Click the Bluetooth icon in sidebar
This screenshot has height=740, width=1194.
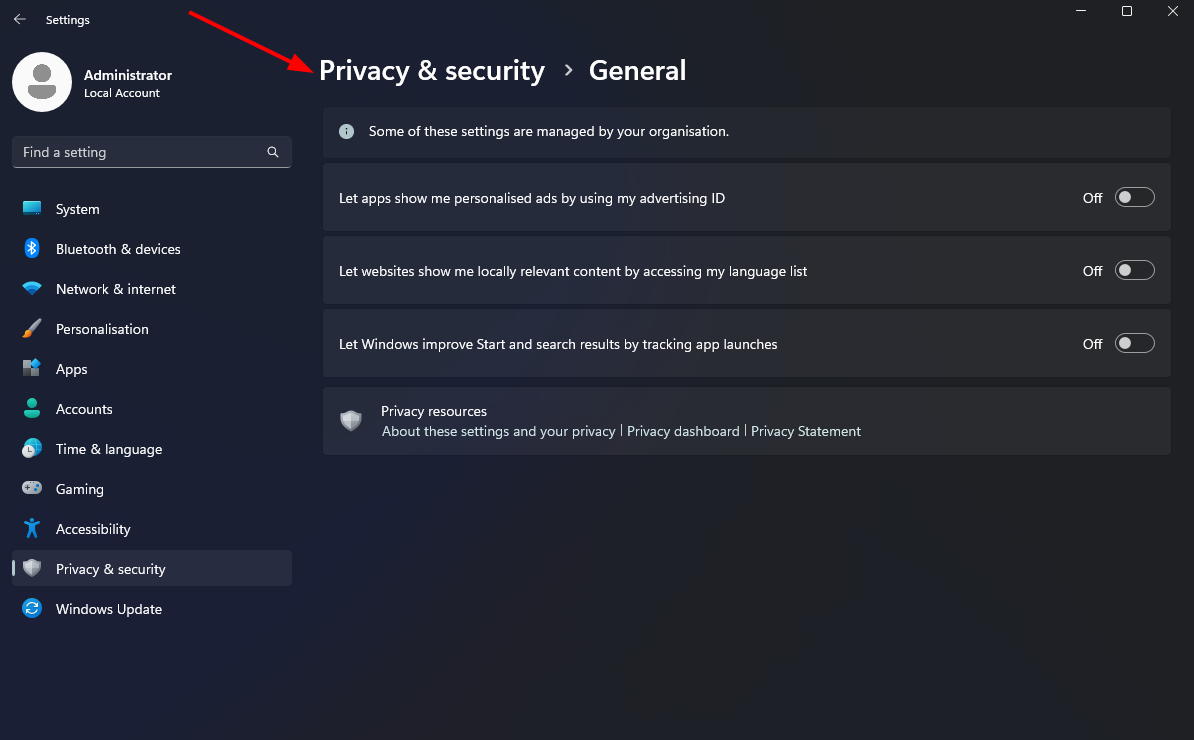click(x=32, y=249)
